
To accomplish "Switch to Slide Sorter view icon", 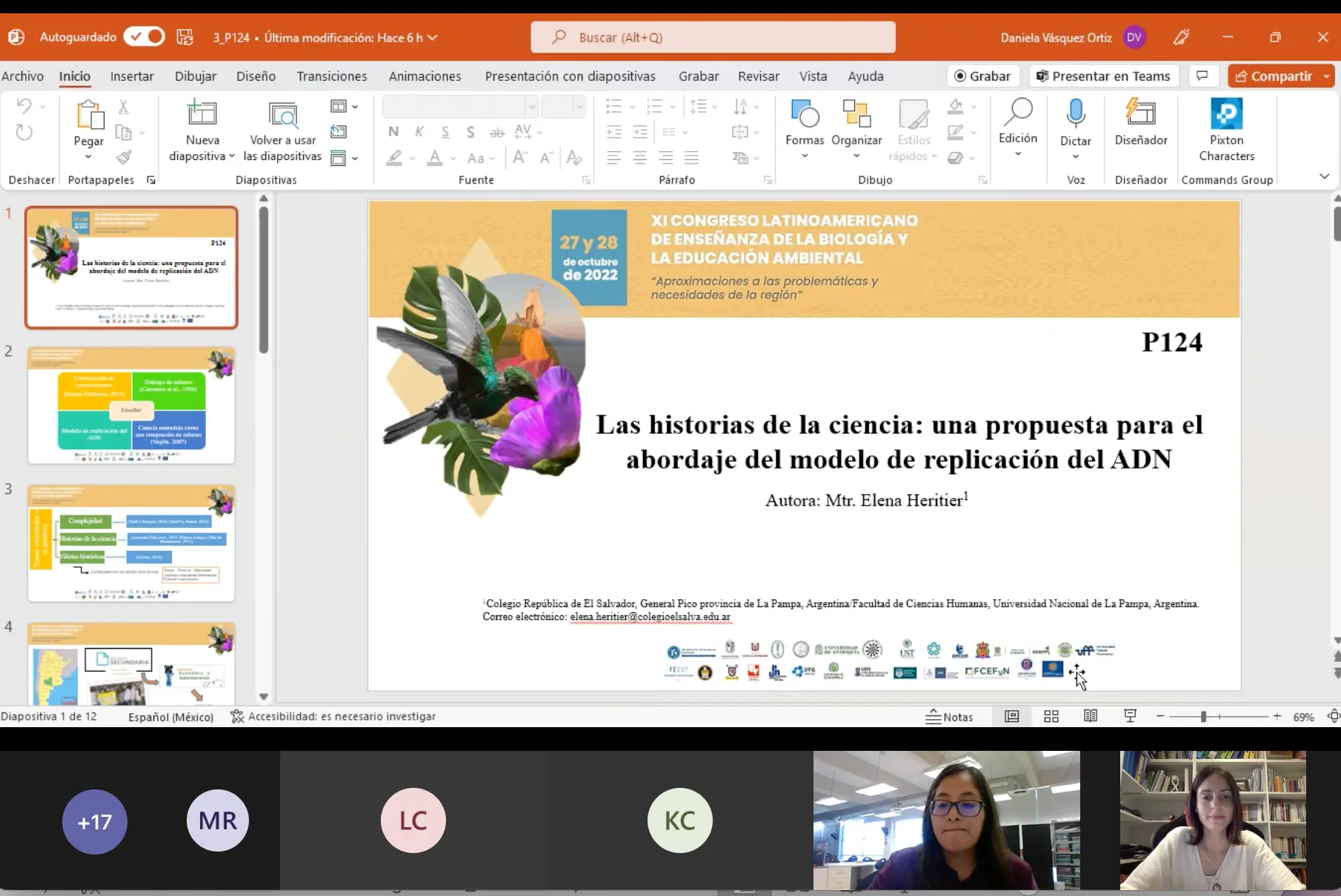I will [x=1051, y=716].
